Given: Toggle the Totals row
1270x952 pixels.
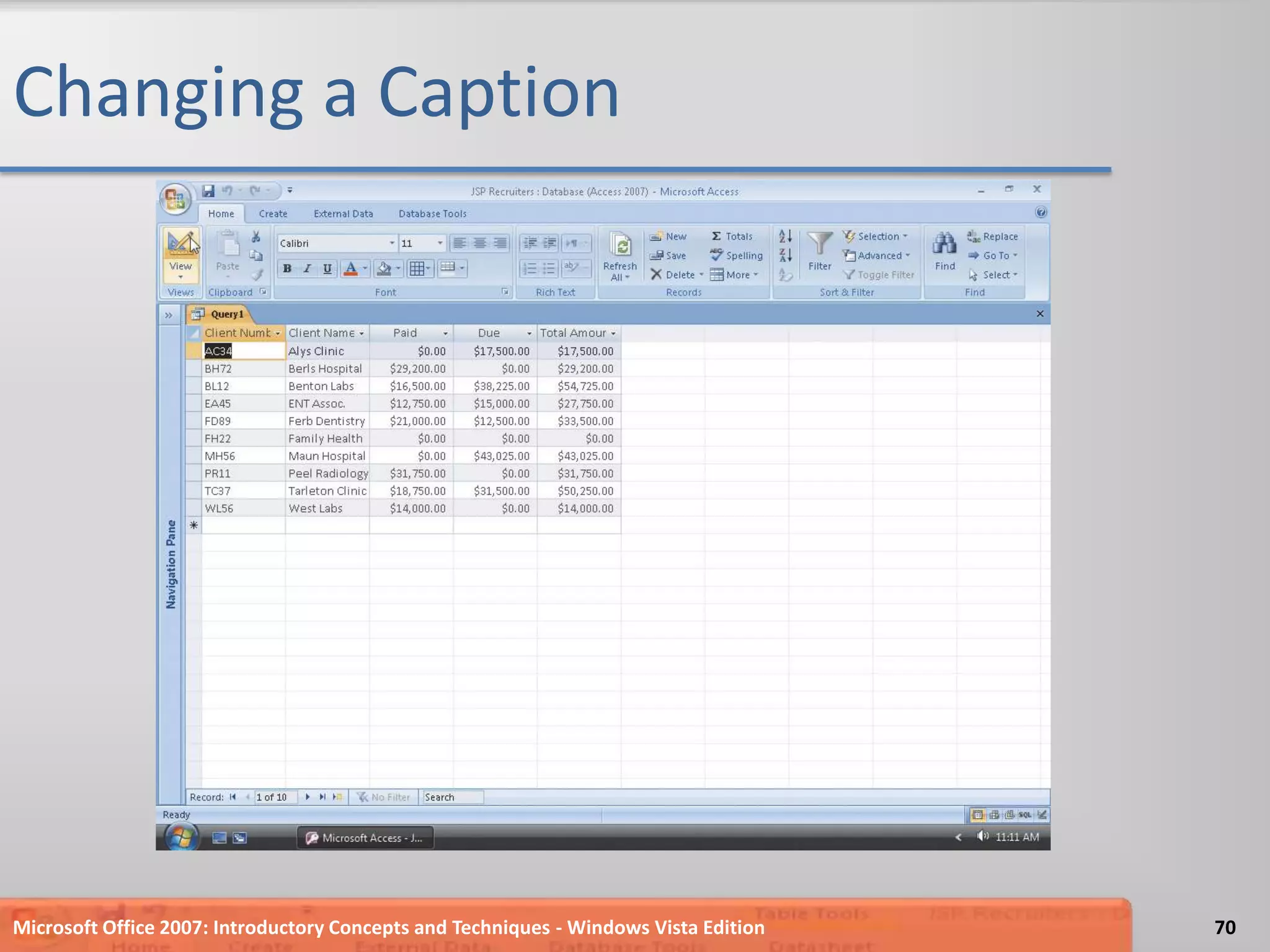Looking at the screenshot, I should pyautogui.click(x=732, y=236).
